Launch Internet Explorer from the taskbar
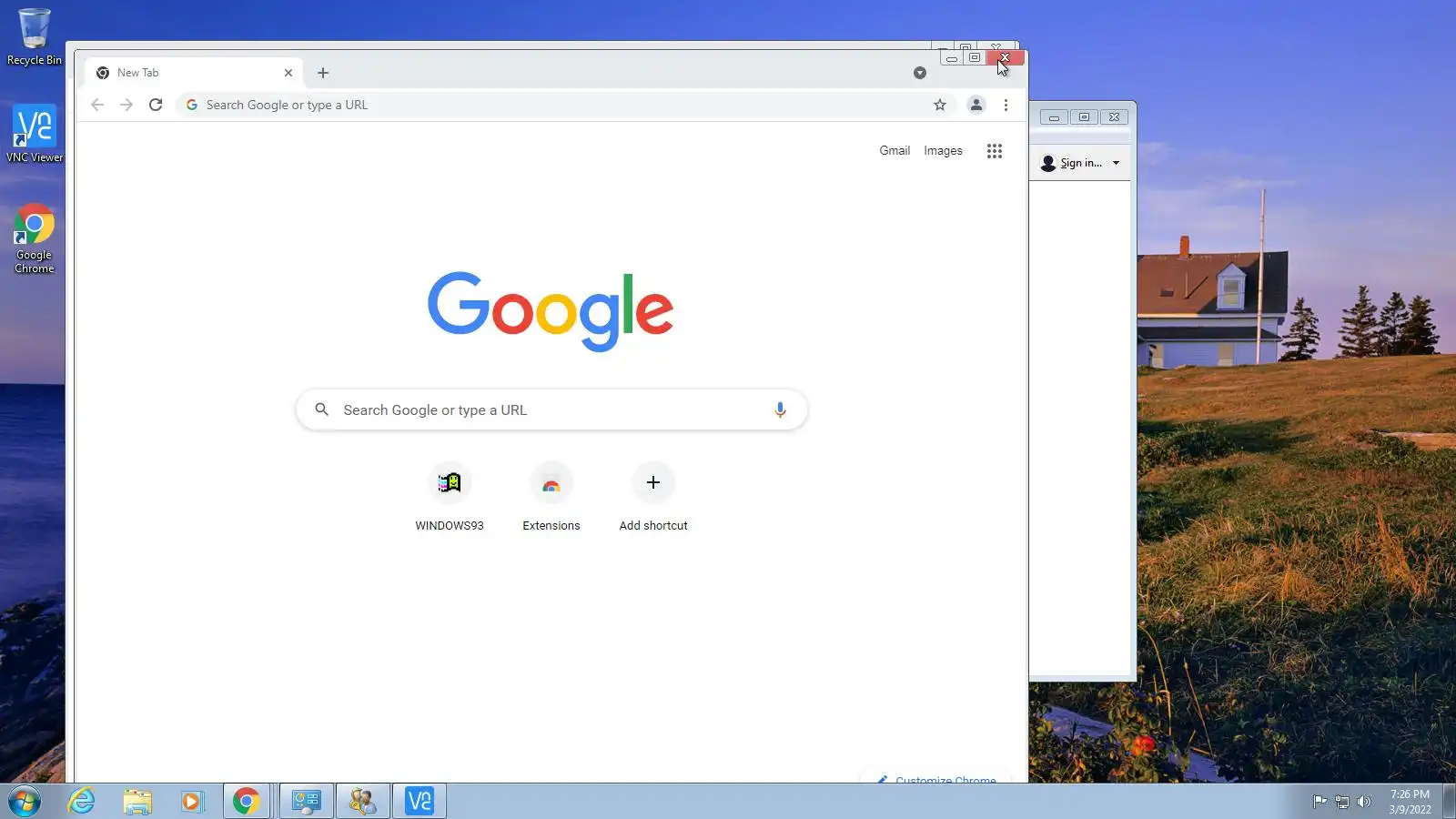Viewport: 1456px width, 819px height. (82, 802)
